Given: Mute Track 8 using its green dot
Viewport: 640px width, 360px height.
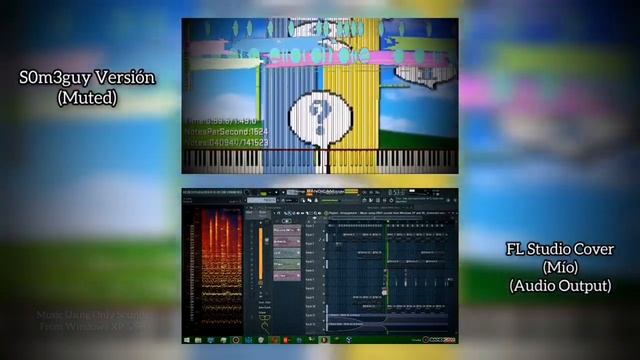Looking at the screenshot, I should 324,294.
